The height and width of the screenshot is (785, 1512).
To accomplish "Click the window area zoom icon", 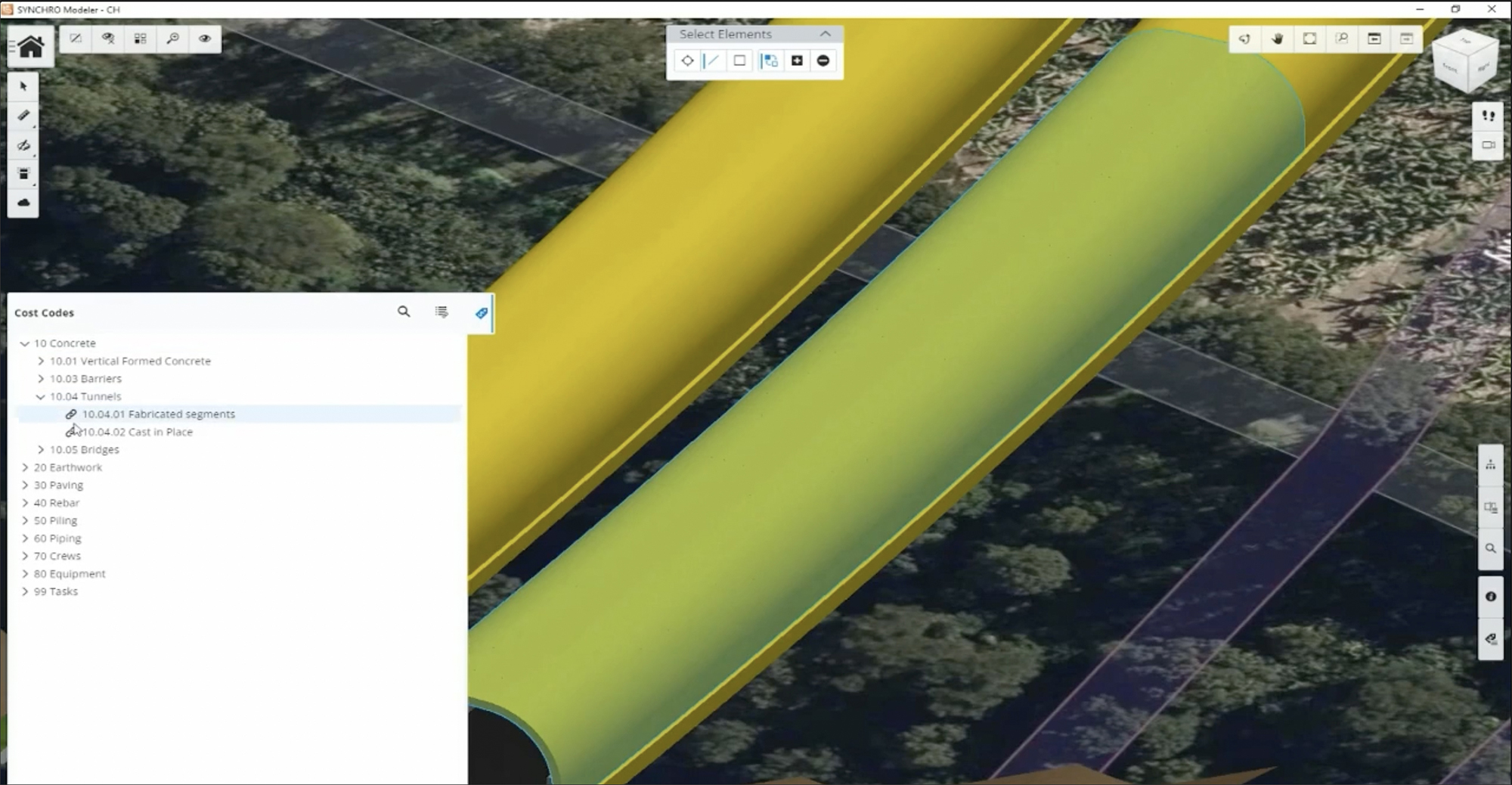I will pyautogui.click(x=1342, y=39).
